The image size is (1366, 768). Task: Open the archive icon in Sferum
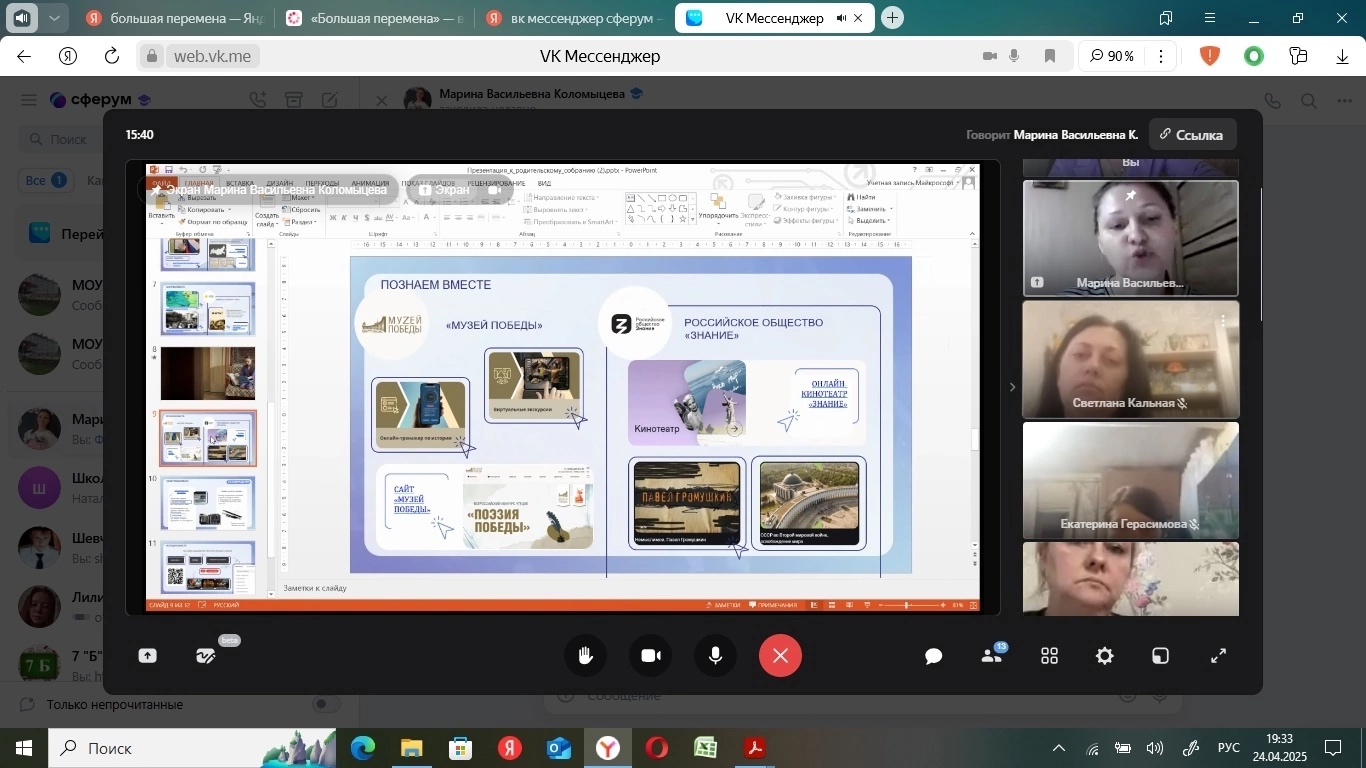(293, 100)
